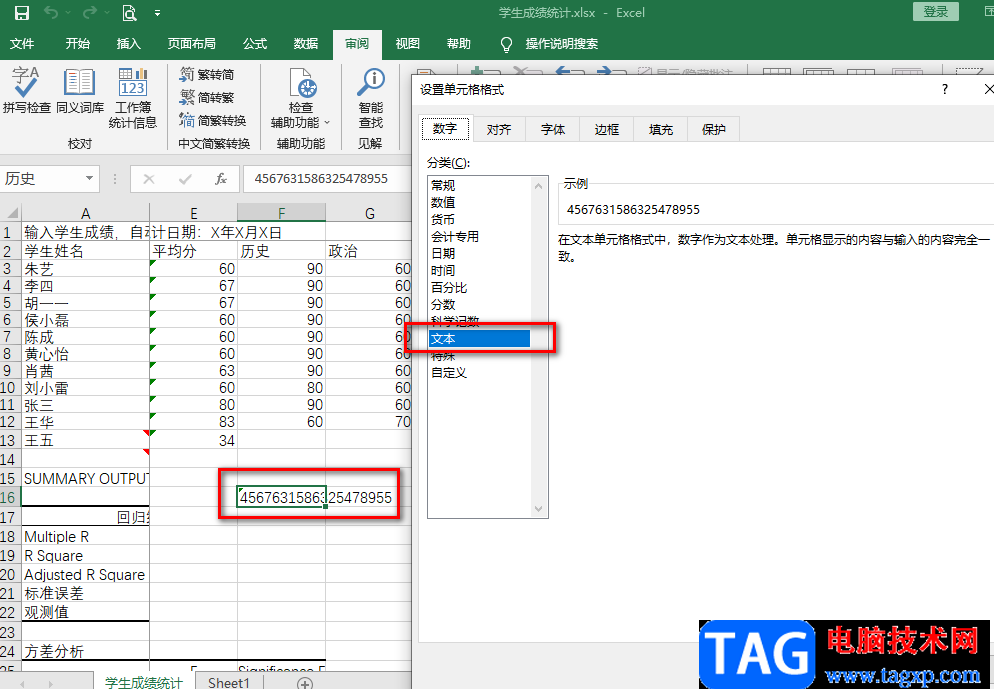The height and width of the screenshot is (689, 994).
Task: Confirm entry with the formula bar checkmark
Action: point(185,179)
